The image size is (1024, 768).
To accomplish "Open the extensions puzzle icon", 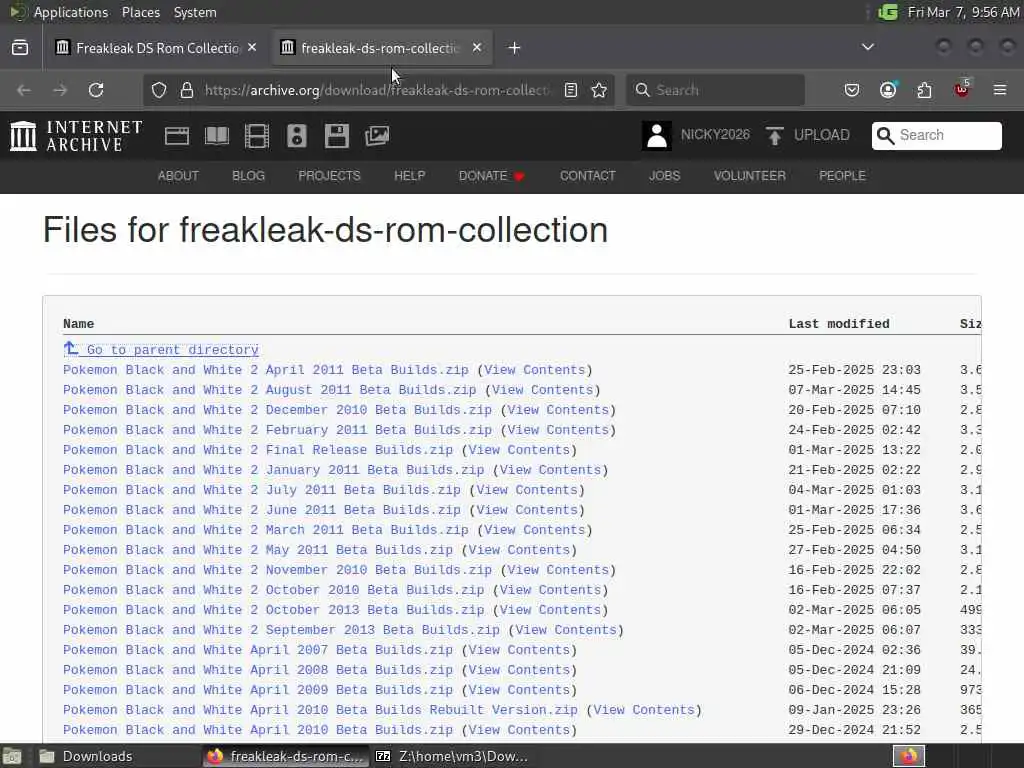I will coord(924,89).
